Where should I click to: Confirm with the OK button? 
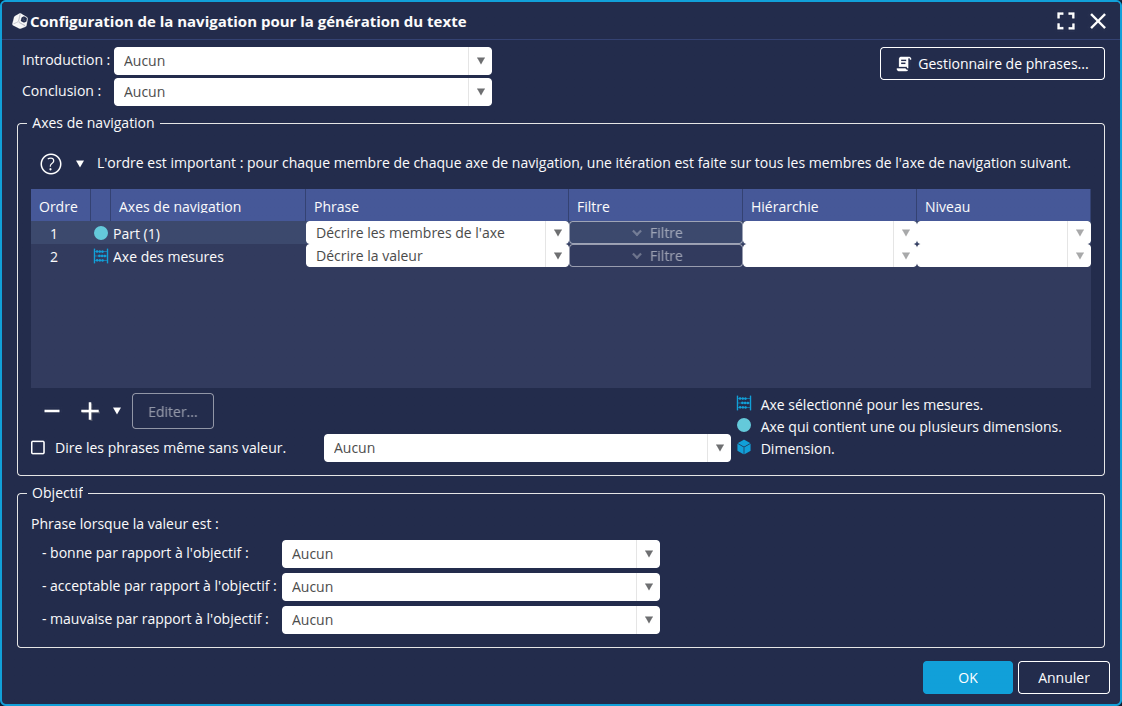click(967, 678)
